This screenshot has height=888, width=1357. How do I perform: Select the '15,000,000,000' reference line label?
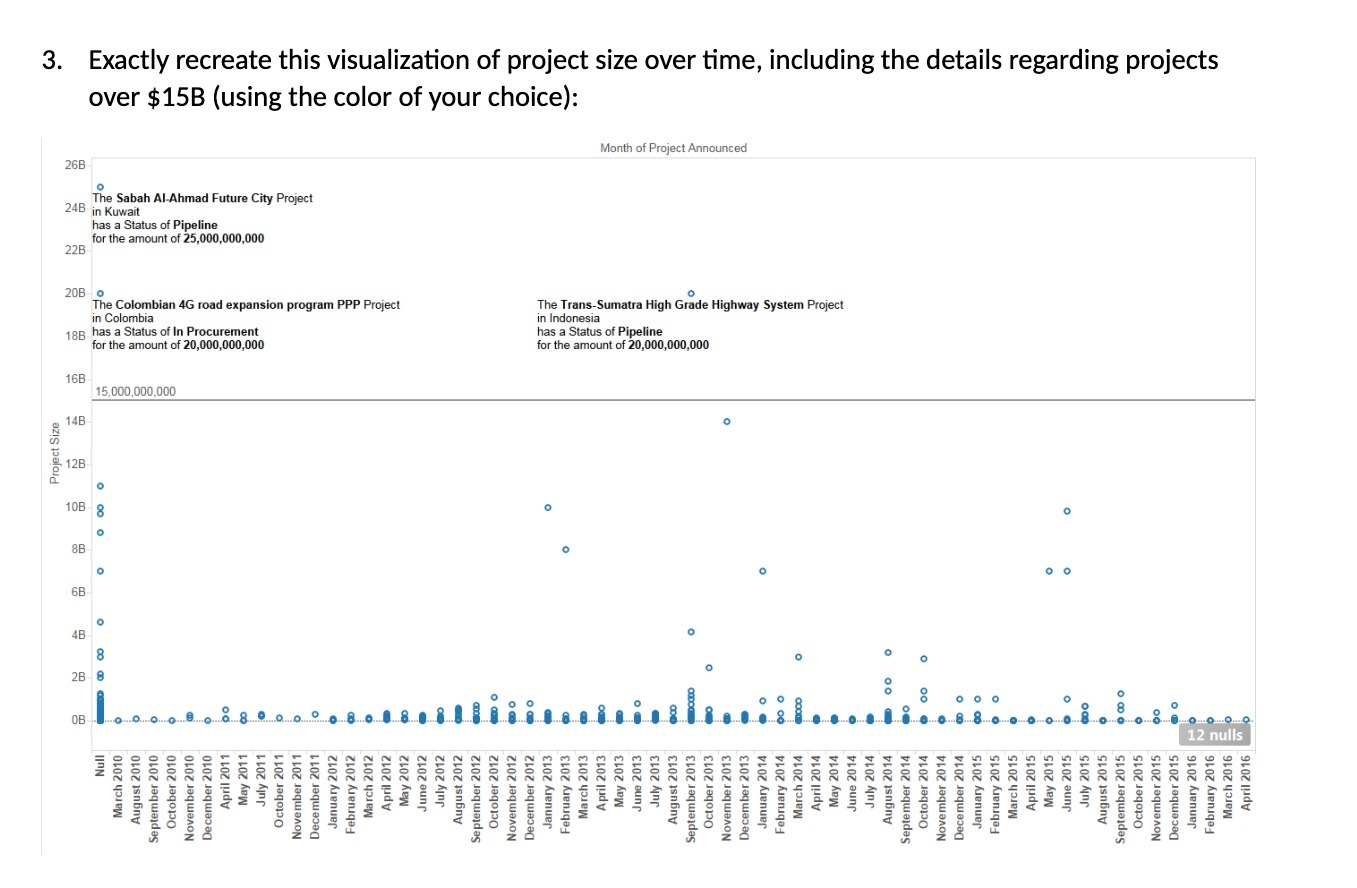pos(135,391)
